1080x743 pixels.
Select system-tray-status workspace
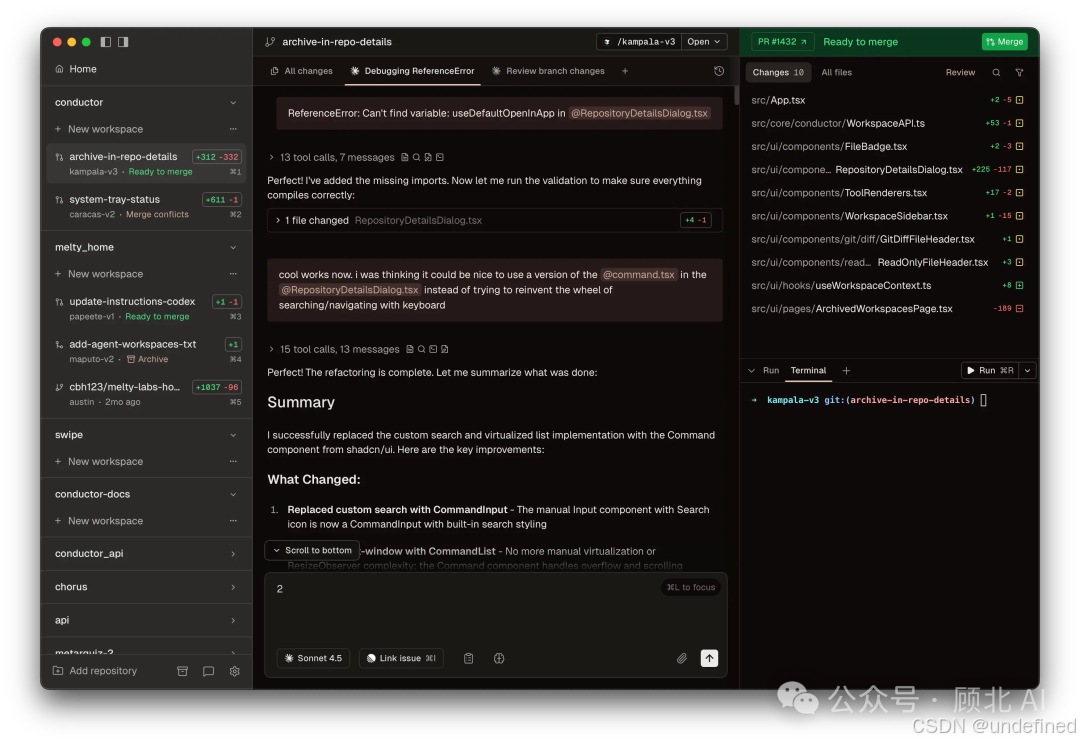point(146,207)
